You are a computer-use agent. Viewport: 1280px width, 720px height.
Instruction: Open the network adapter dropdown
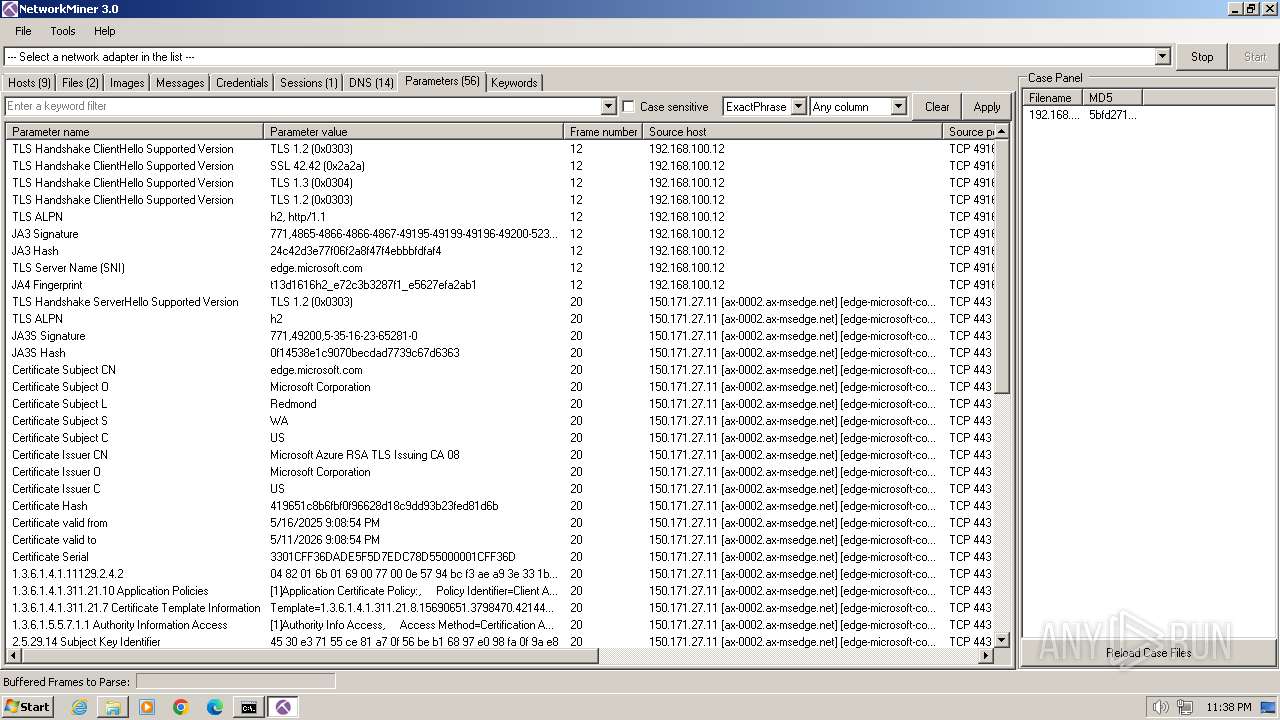pyautogui.click(x=1162, y=57)
